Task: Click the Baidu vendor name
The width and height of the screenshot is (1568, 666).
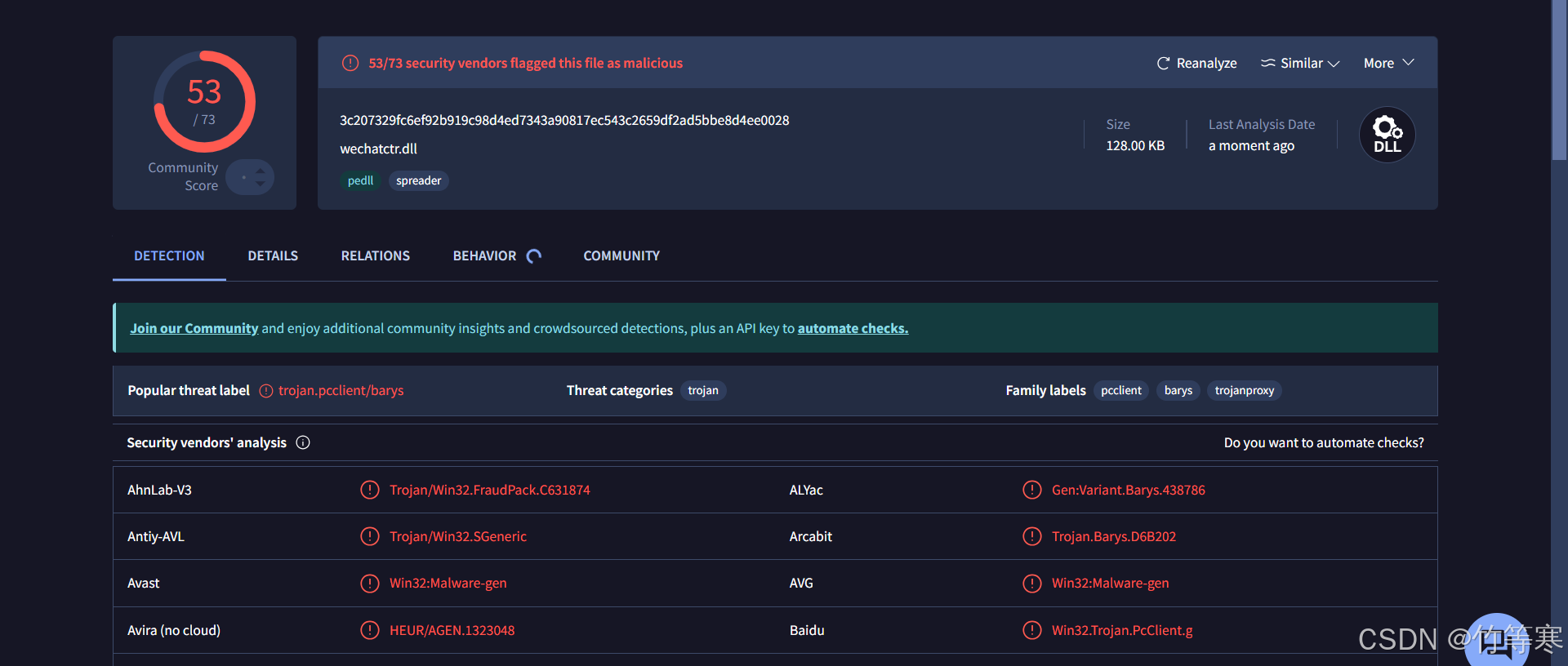Action: [x=807, y=630]
